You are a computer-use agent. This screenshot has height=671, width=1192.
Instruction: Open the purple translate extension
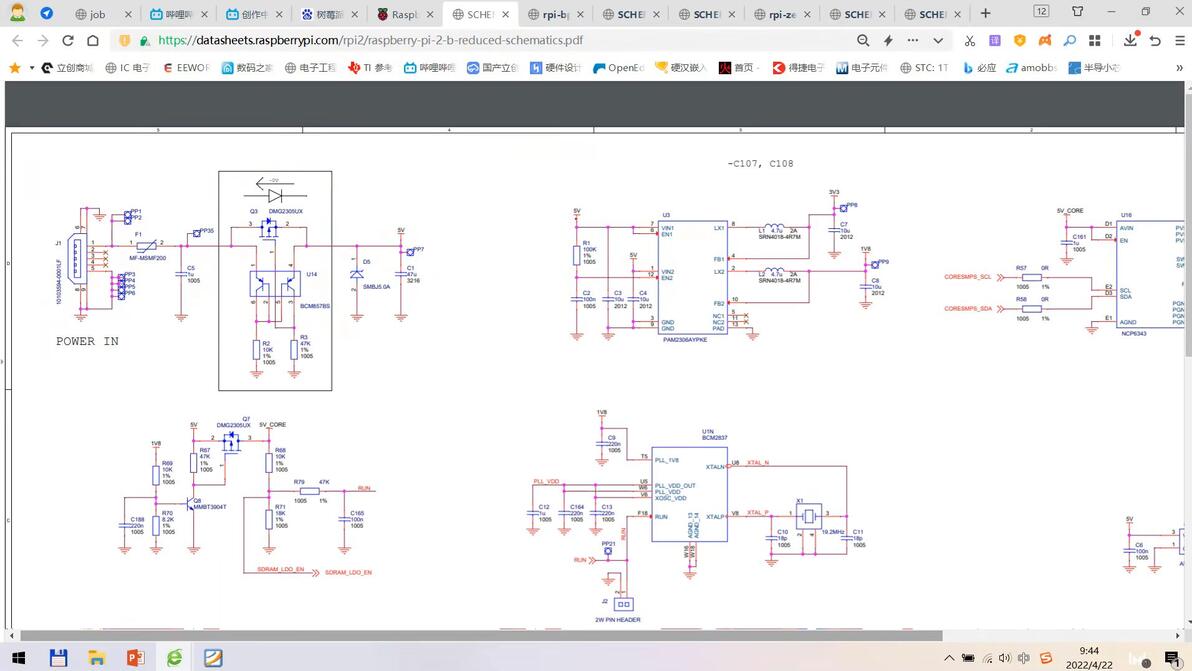point(994,41)
